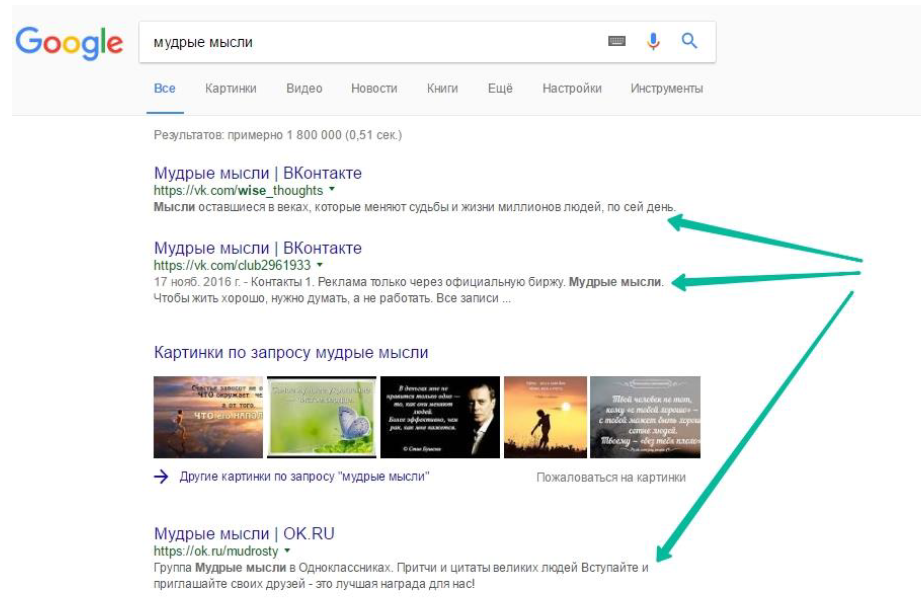Click 'Другие картинки по запросу "мудрые мысли"' link
The height and width of the screenshot is (610, 921).
click(x=304, y=477)
